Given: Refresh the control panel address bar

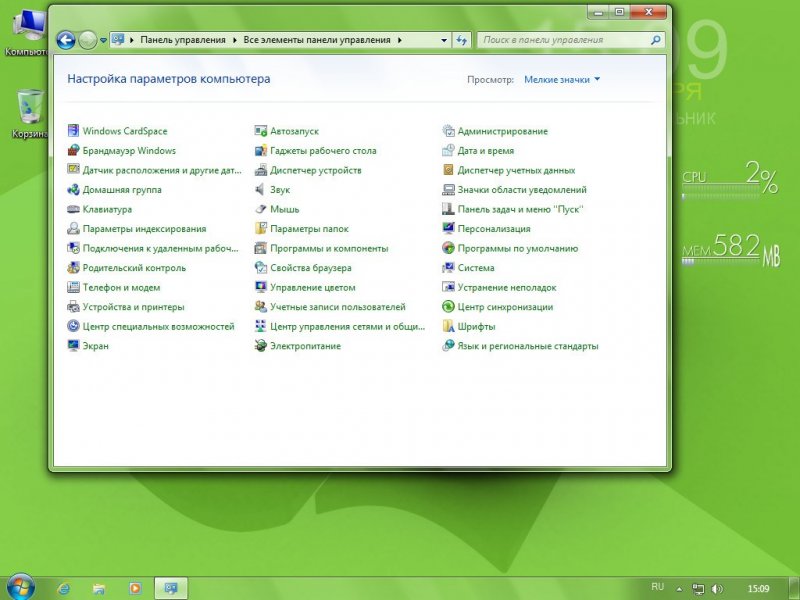Looking at the screenshot, I should (x=462, y=40).
